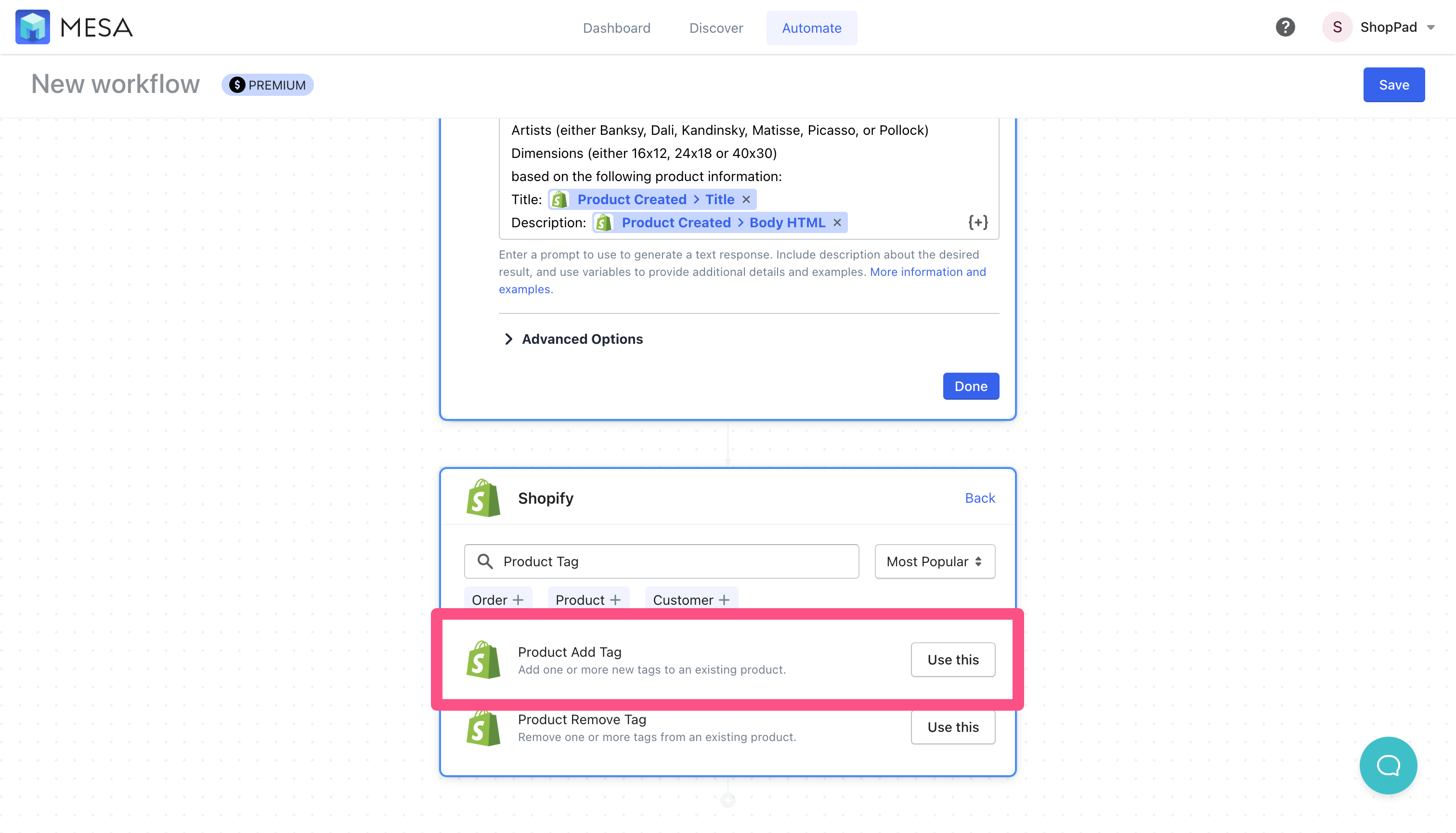This screenshot has width=1456, height=833.
Task: Click the MESA cube logo
Action: tap(33, 27)
